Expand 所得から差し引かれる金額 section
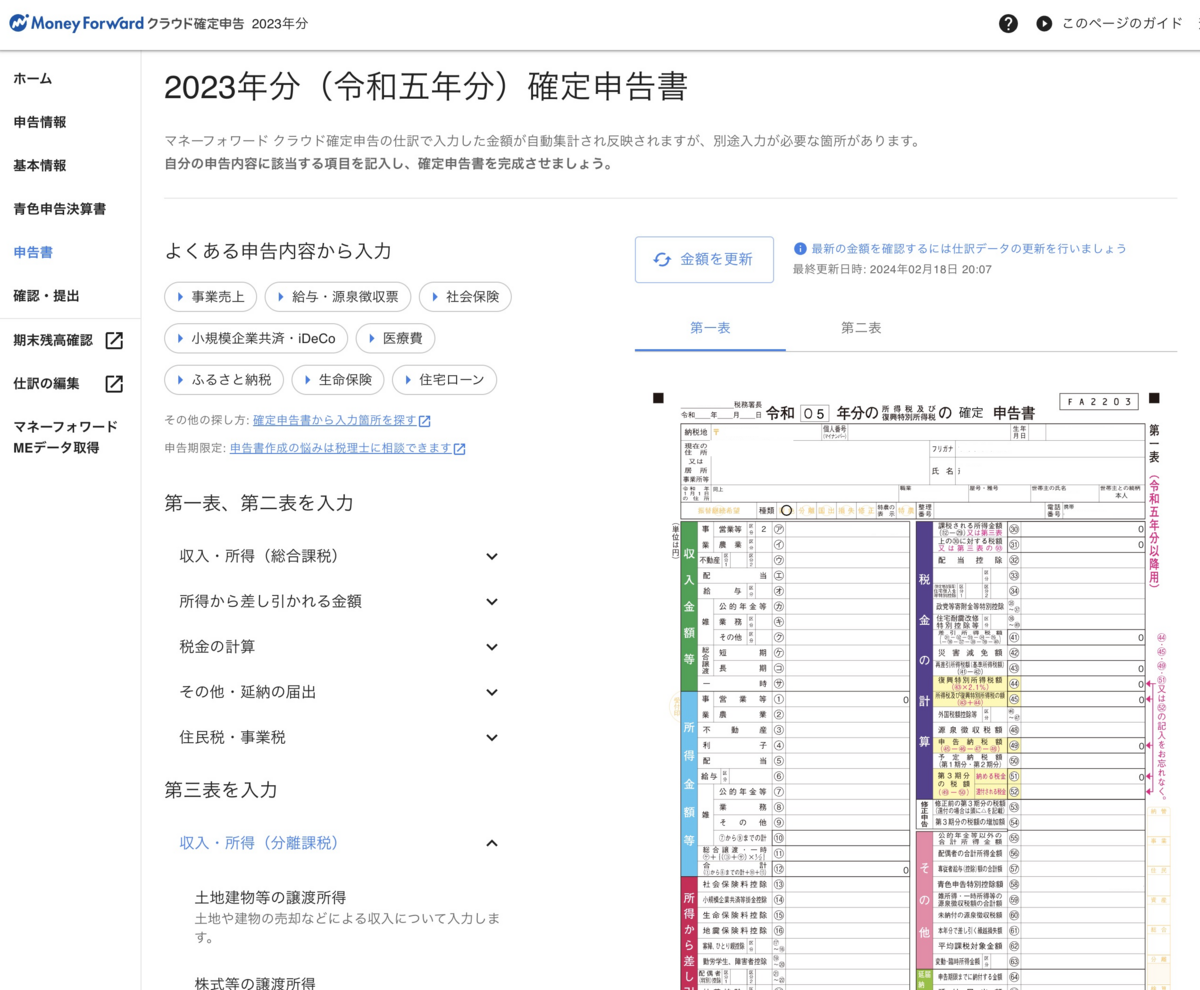This screenshot has width=1200, height=990. (x=338, y=601)
